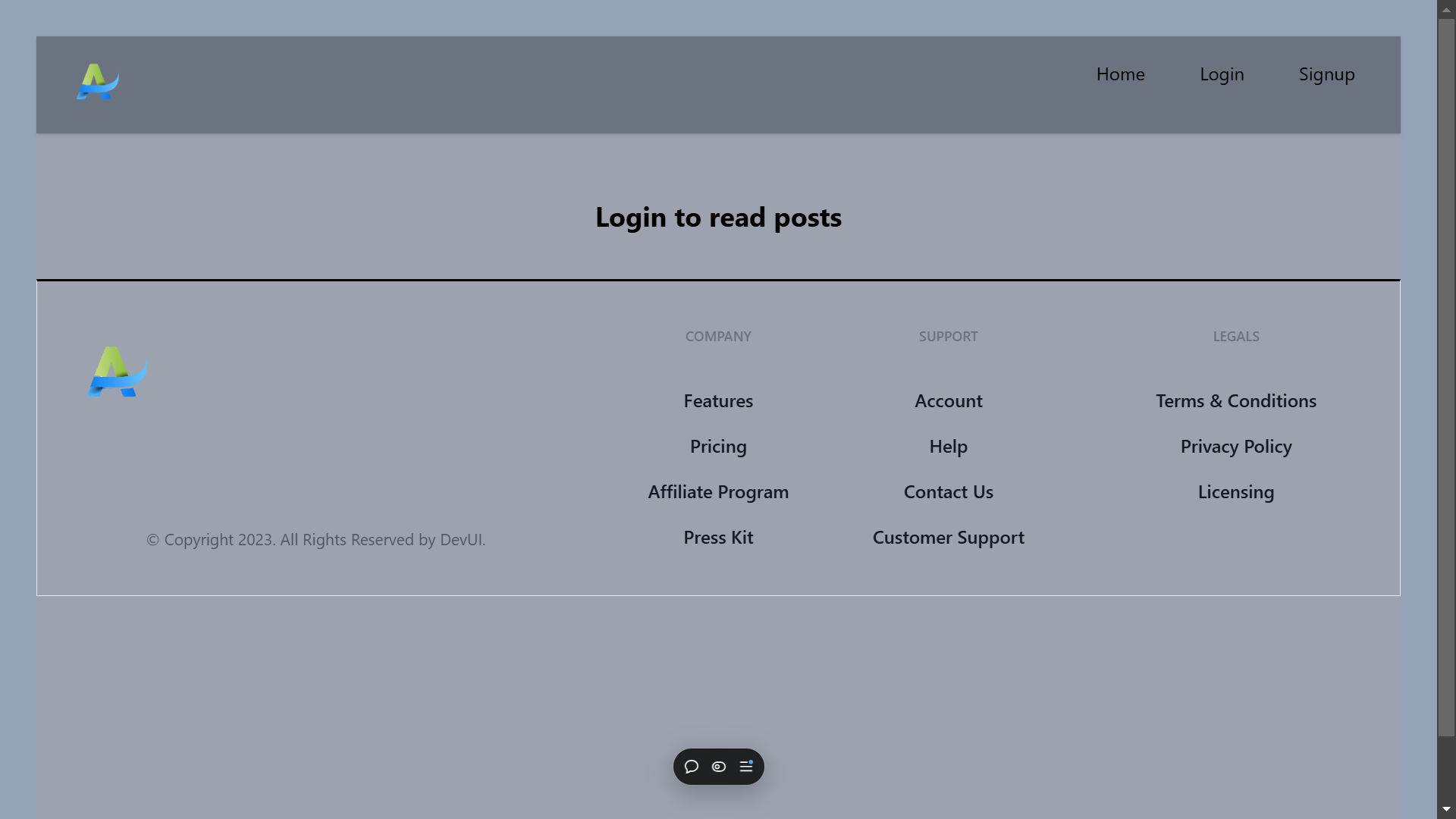Screen dimensions: 1456x819
Task: Go to Account under SUPPORT
Action: pos(948,400)
